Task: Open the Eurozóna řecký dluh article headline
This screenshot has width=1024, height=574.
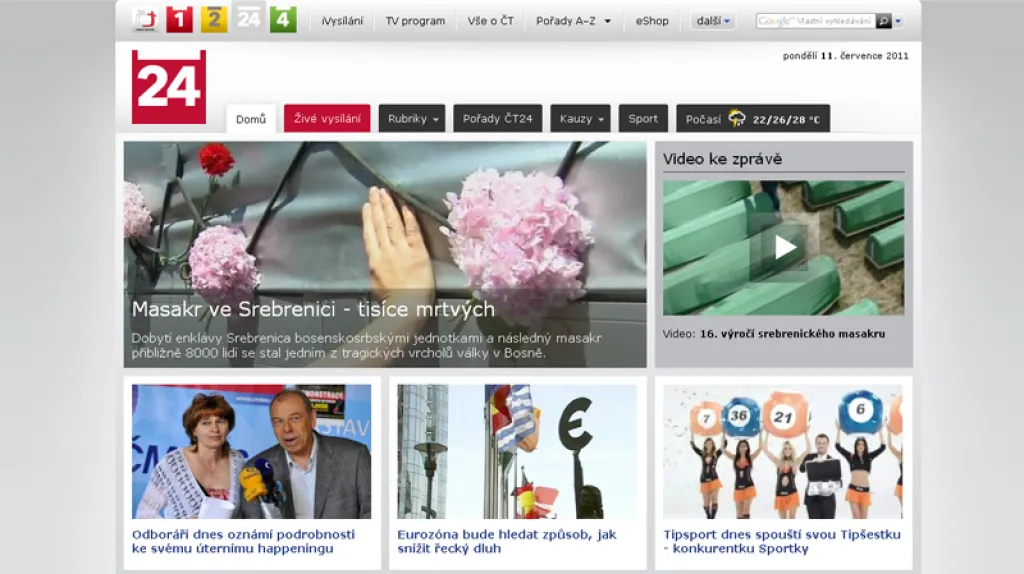Action: click(507, 541)
